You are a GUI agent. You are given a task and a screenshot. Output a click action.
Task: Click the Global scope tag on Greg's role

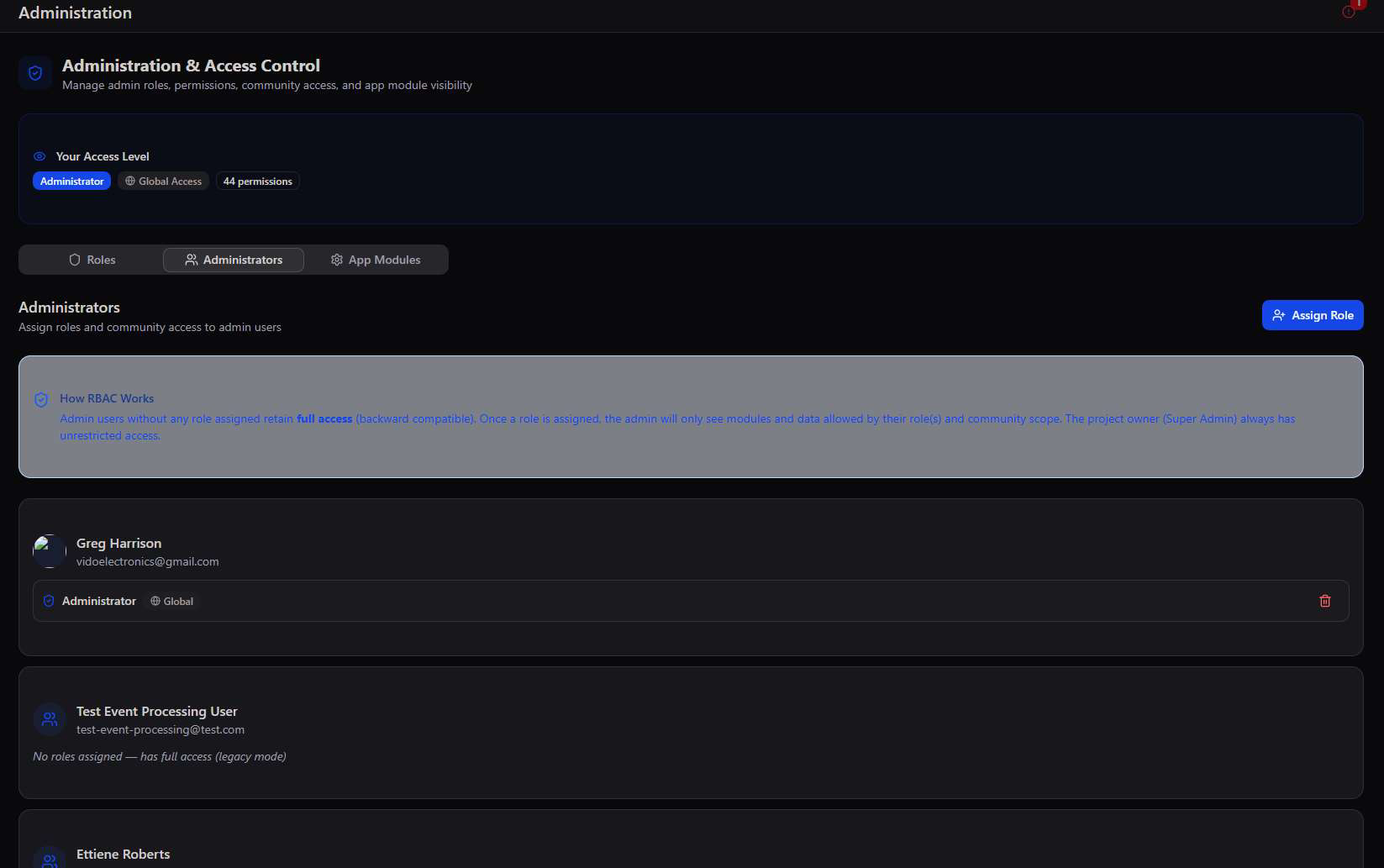(172, 601)
